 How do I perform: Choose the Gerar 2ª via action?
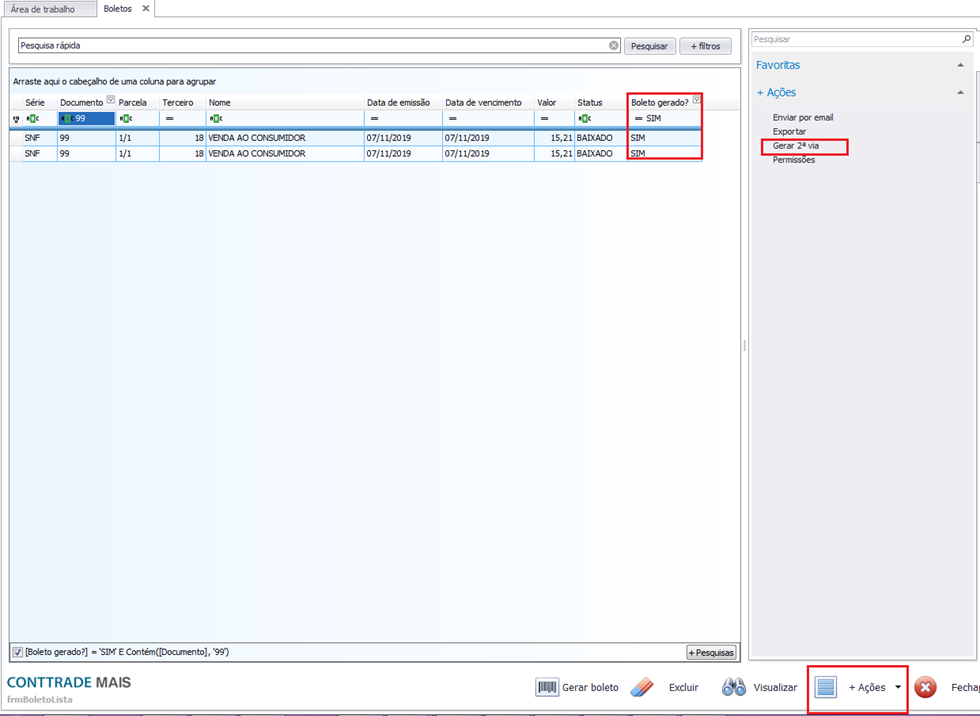coord(796,146)
